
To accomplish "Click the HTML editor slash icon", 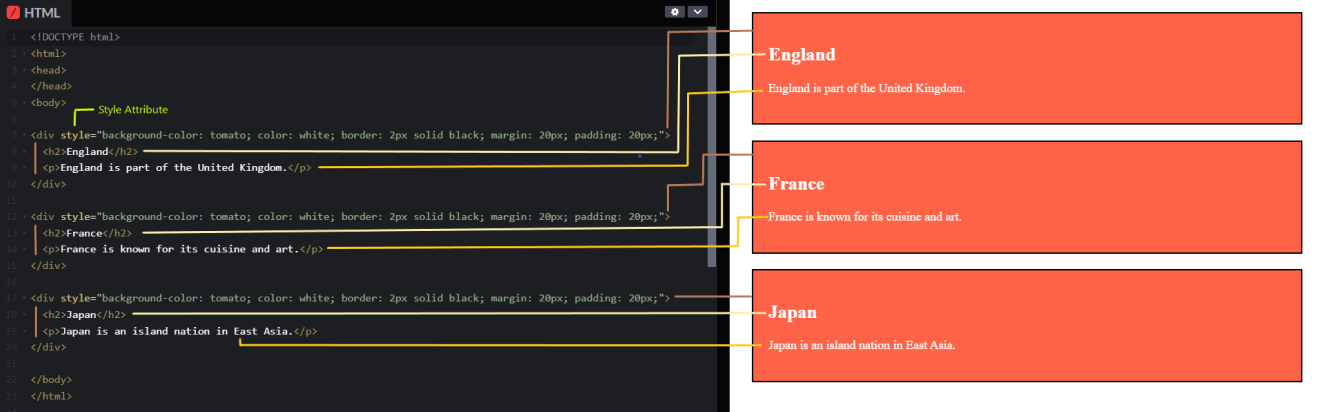I will (13, 12).
